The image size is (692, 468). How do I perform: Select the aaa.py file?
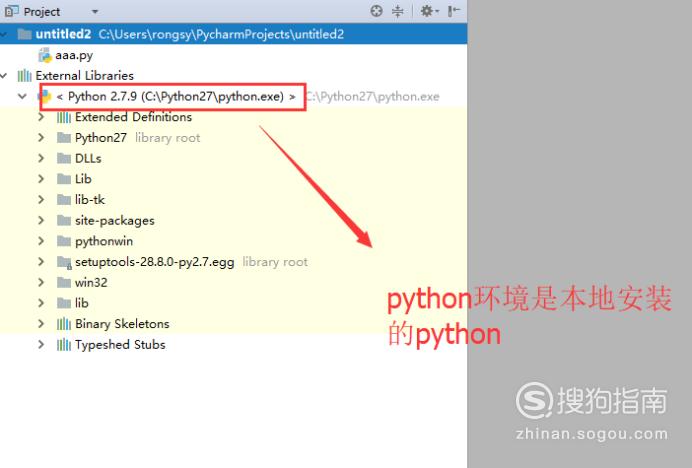pos(74,55)
